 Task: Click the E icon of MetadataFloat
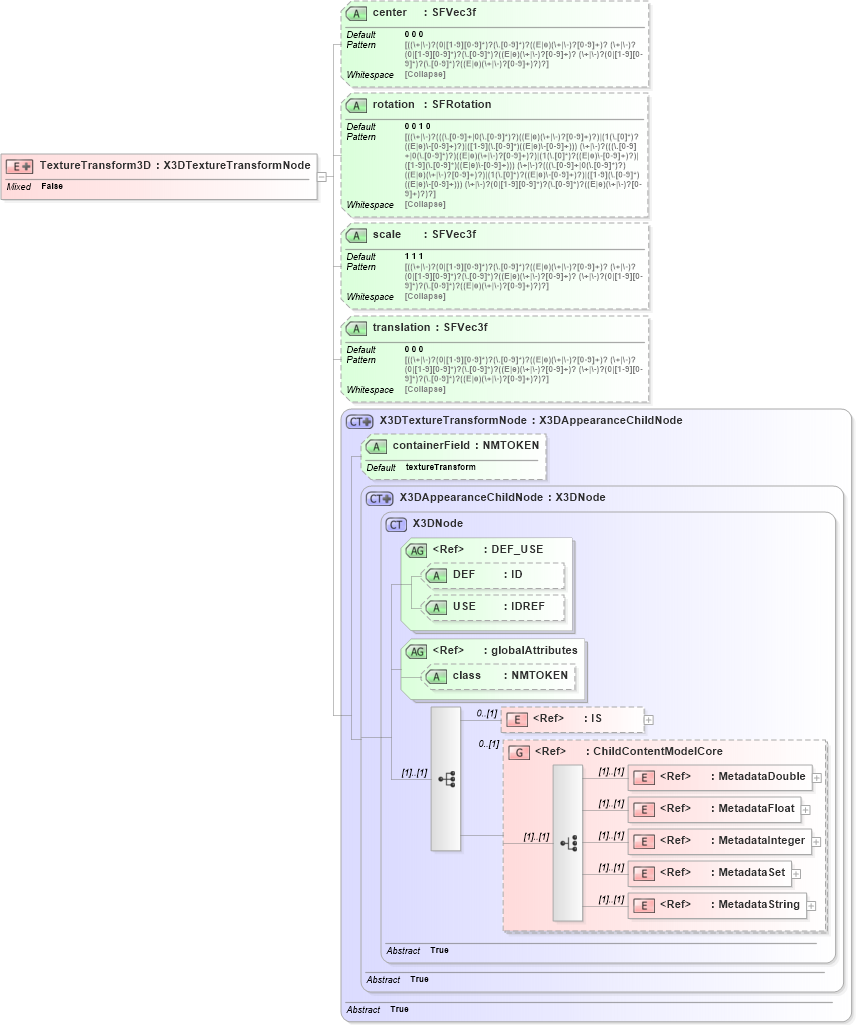(x=643, y=810)
